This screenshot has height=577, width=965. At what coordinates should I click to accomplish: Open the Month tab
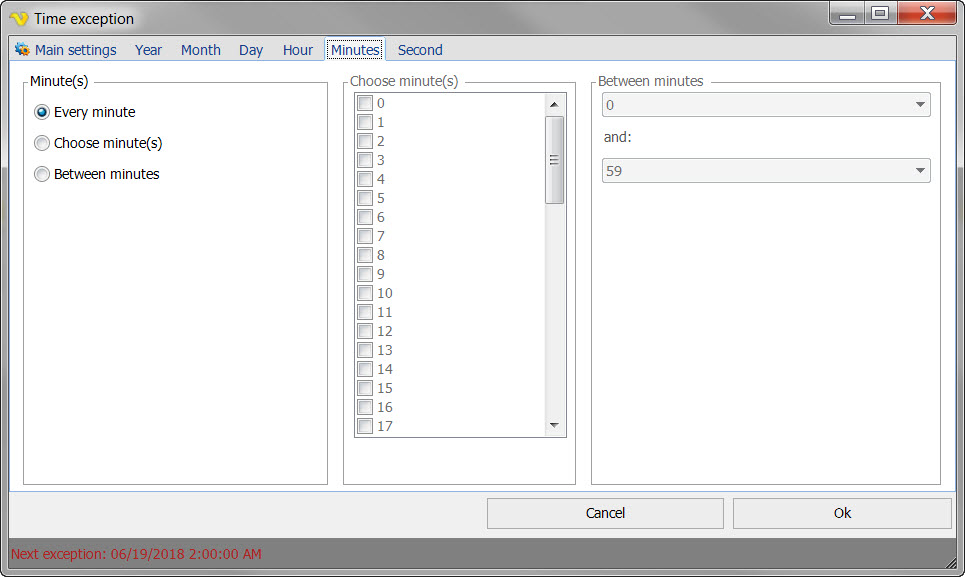click(x=200, y=50)
